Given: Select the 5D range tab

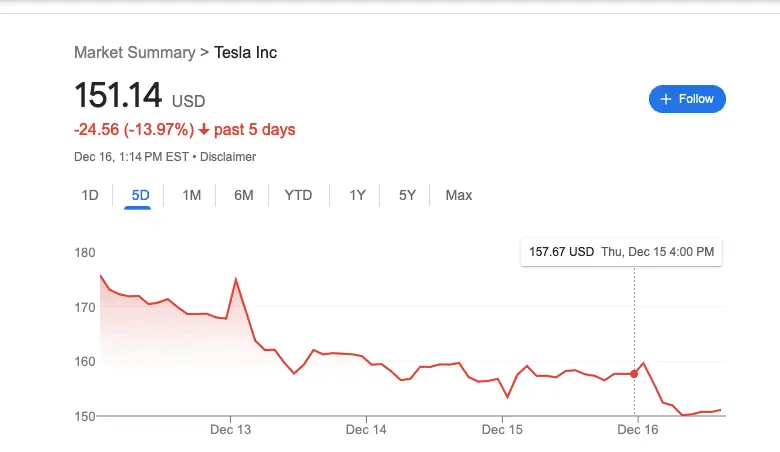Looking at the screenshot, I should (x=140, y=195).
